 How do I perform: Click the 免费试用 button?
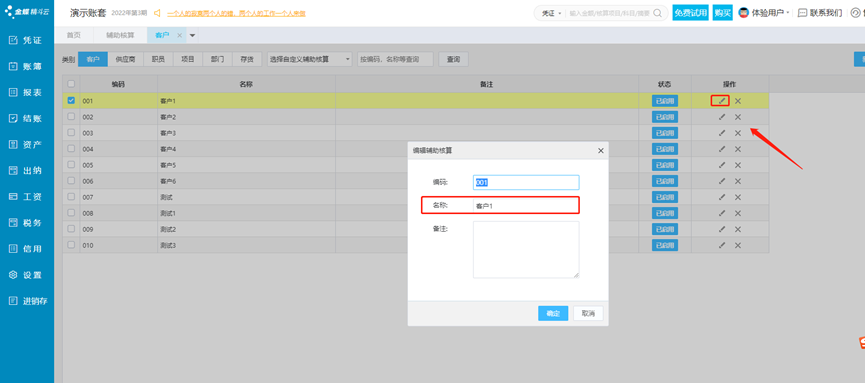coord(690,13)
